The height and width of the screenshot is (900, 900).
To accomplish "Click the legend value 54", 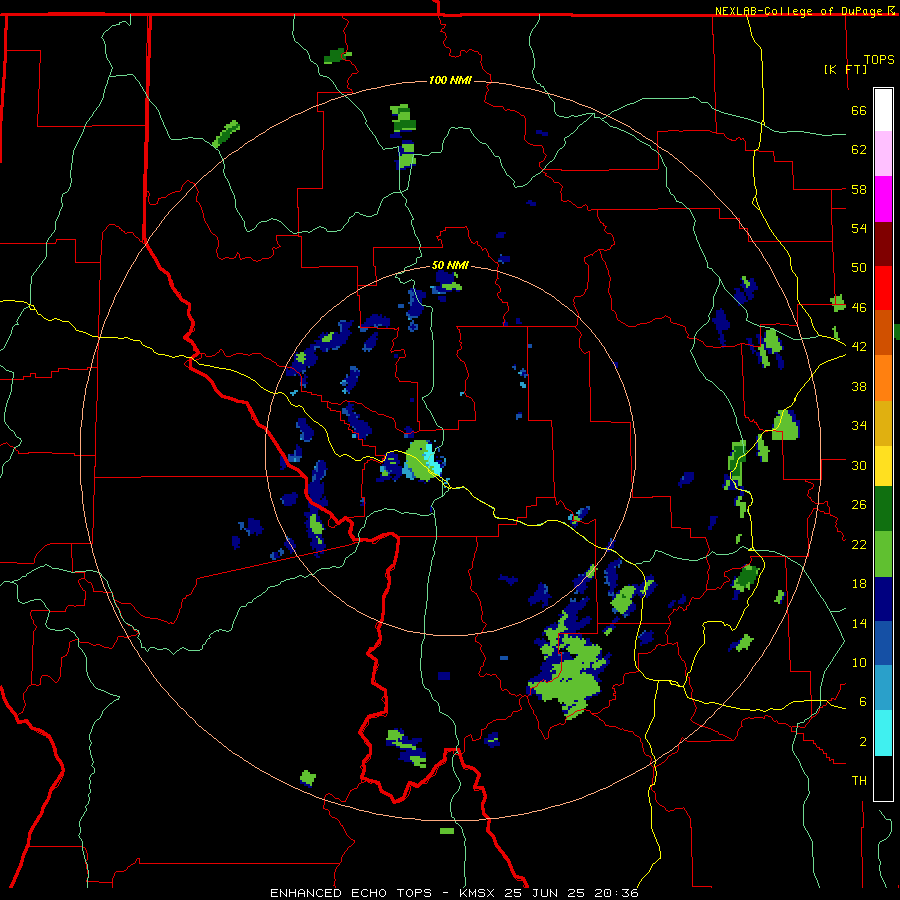I will (x=859, y=228).
